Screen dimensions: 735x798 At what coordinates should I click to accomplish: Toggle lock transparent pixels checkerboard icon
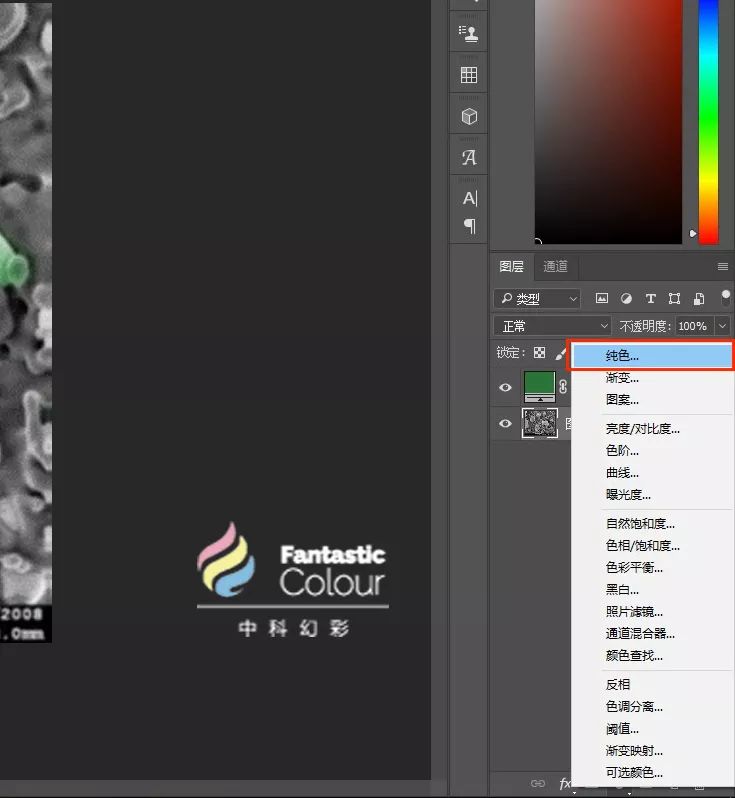click(539, 353)
